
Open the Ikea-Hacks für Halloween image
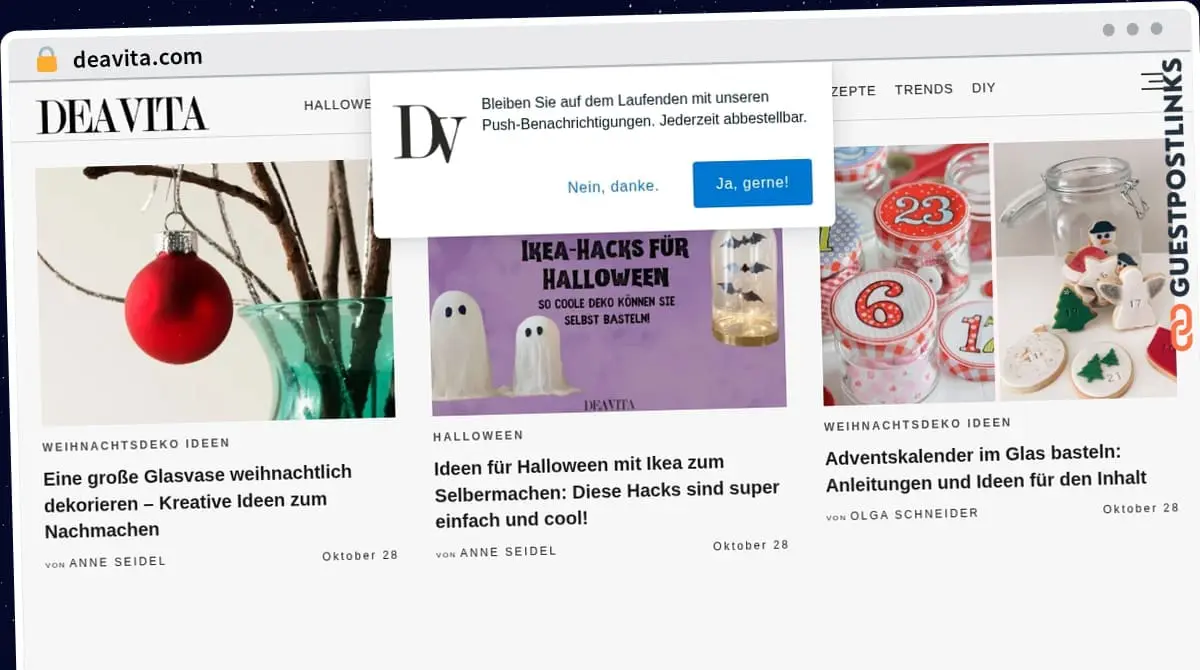[x=608, y=323]
